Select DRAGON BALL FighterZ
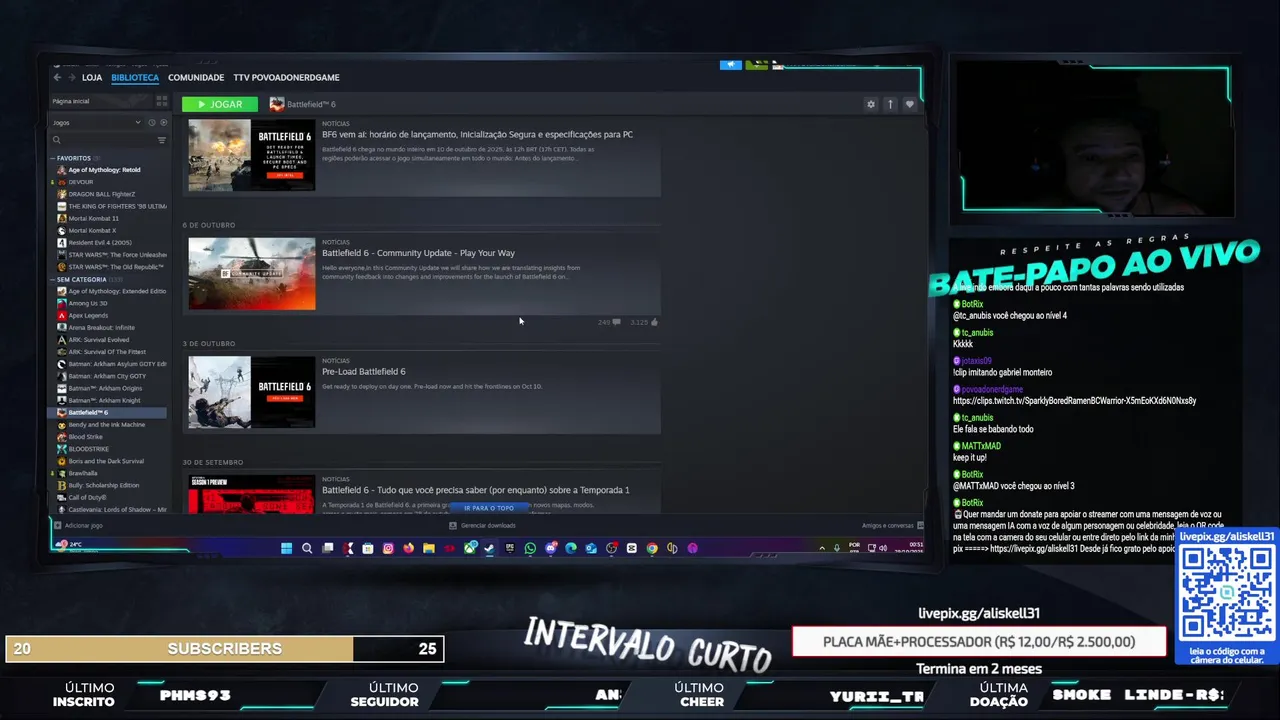Image resolution: width=1280 pixels, height=720 pixels. [101, 194]
